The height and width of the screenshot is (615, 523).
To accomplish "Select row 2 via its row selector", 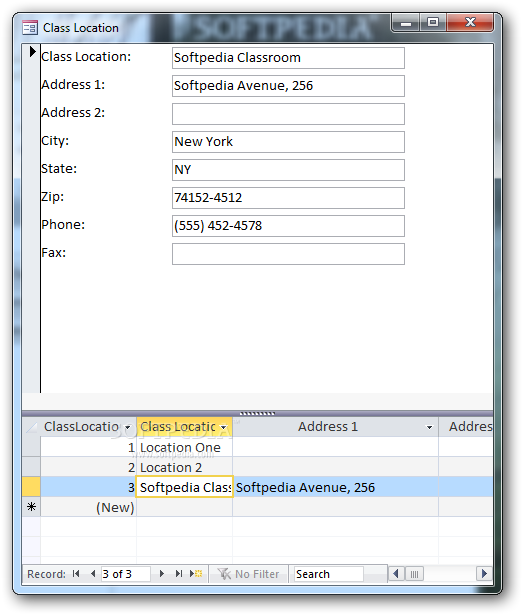I will (x=31, y=467).
